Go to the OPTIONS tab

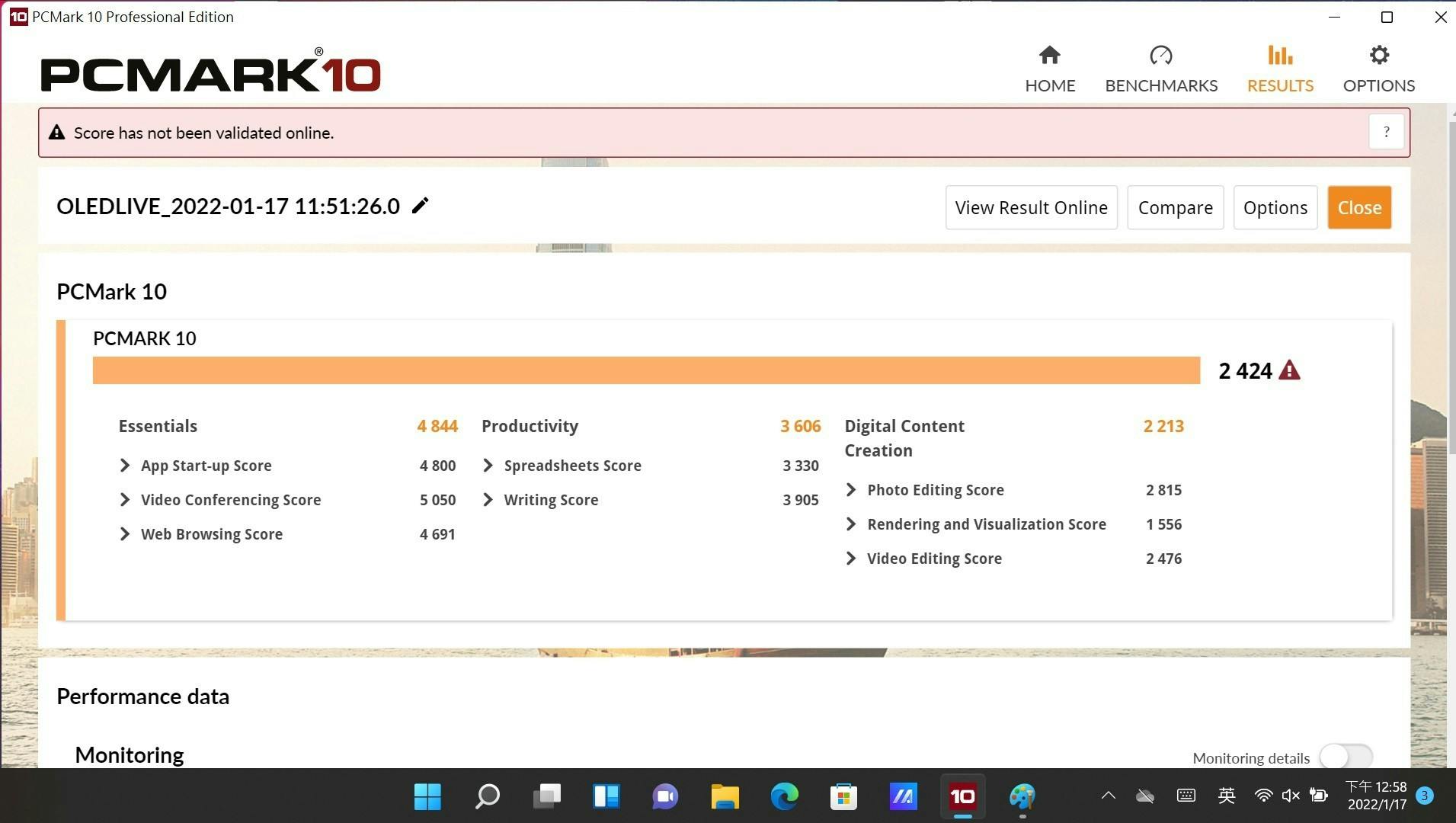(x=1378, y=69)
